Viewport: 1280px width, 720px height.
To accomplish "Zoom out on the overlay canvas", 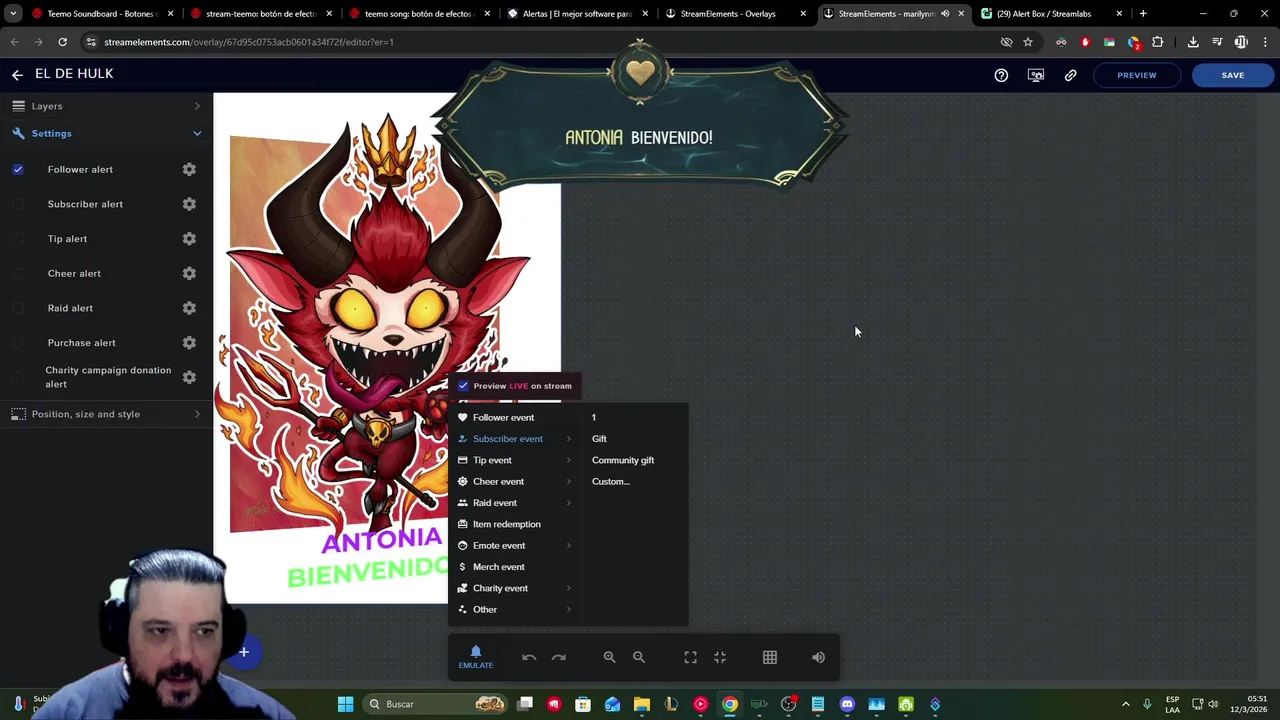I will coord(639,657).
